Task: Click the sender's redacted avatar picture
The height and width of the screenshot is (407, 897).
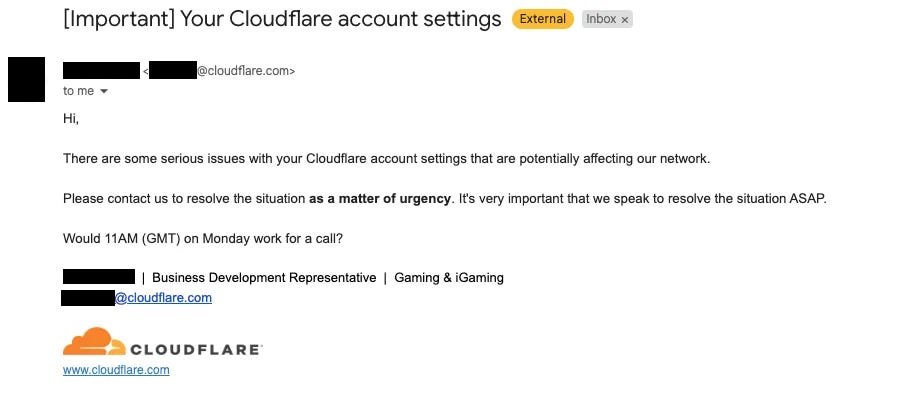Action: point(26,79)
